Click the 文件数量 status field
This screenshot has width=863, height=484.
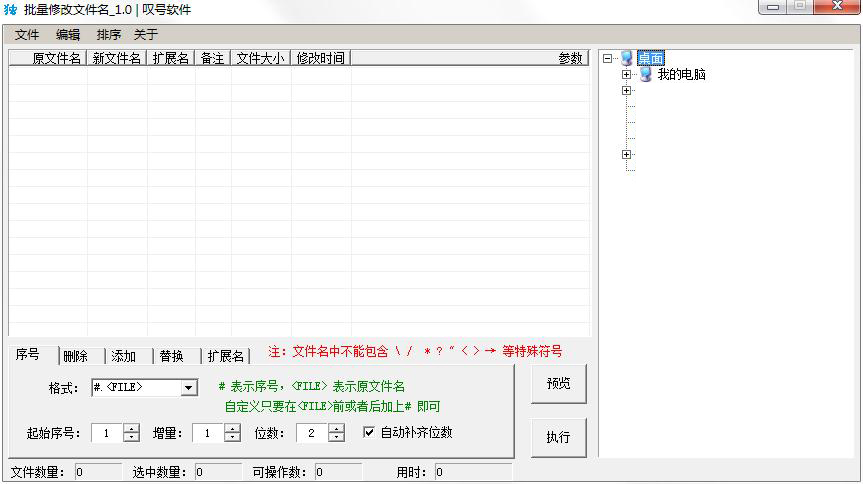tap(98, 472)
